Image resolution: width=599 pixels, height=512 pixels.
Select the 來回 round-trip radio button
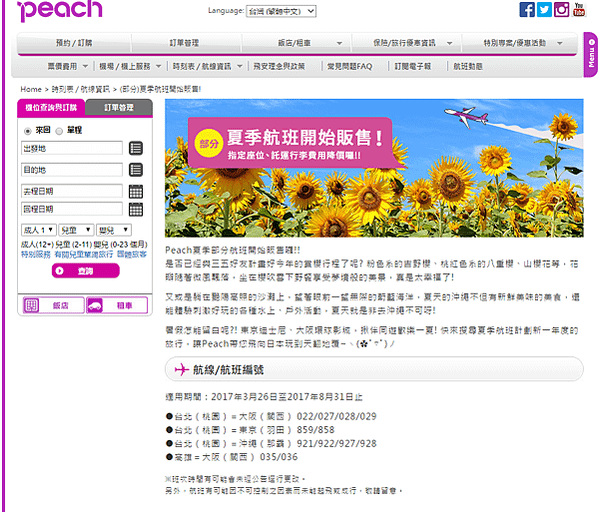pyautogui.click(x=28, y=131)
